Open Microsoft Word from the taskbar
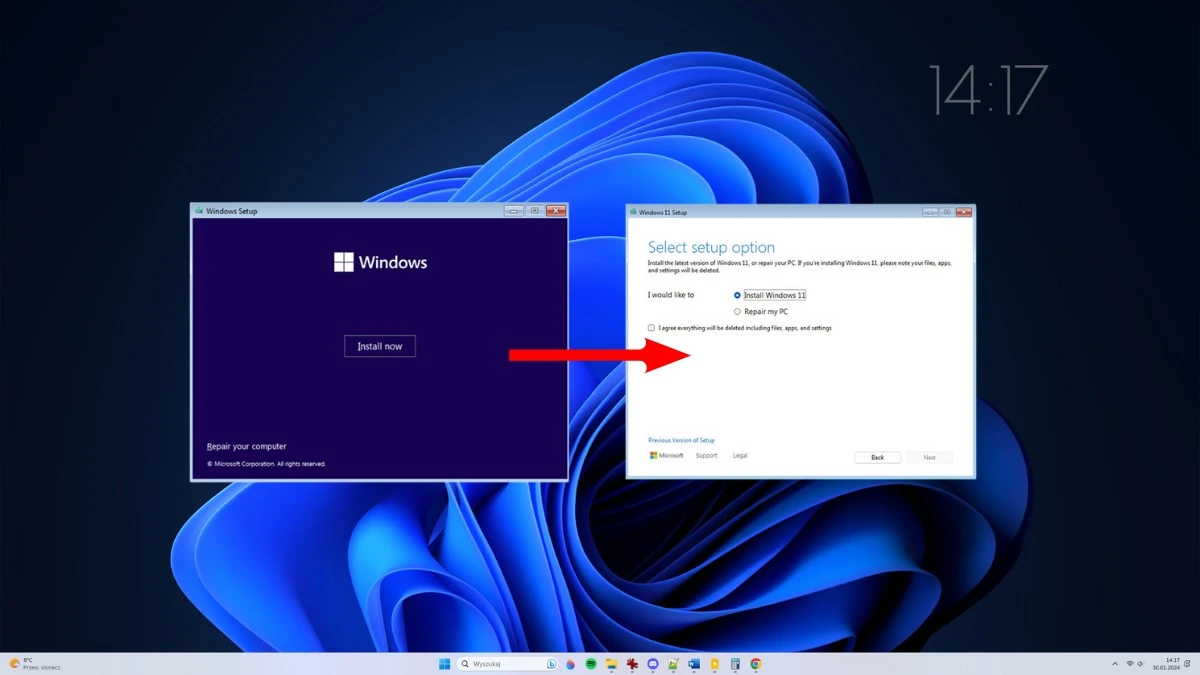Screen dimensions: 1200x675 pyautogui.click(x=694, y=663)
